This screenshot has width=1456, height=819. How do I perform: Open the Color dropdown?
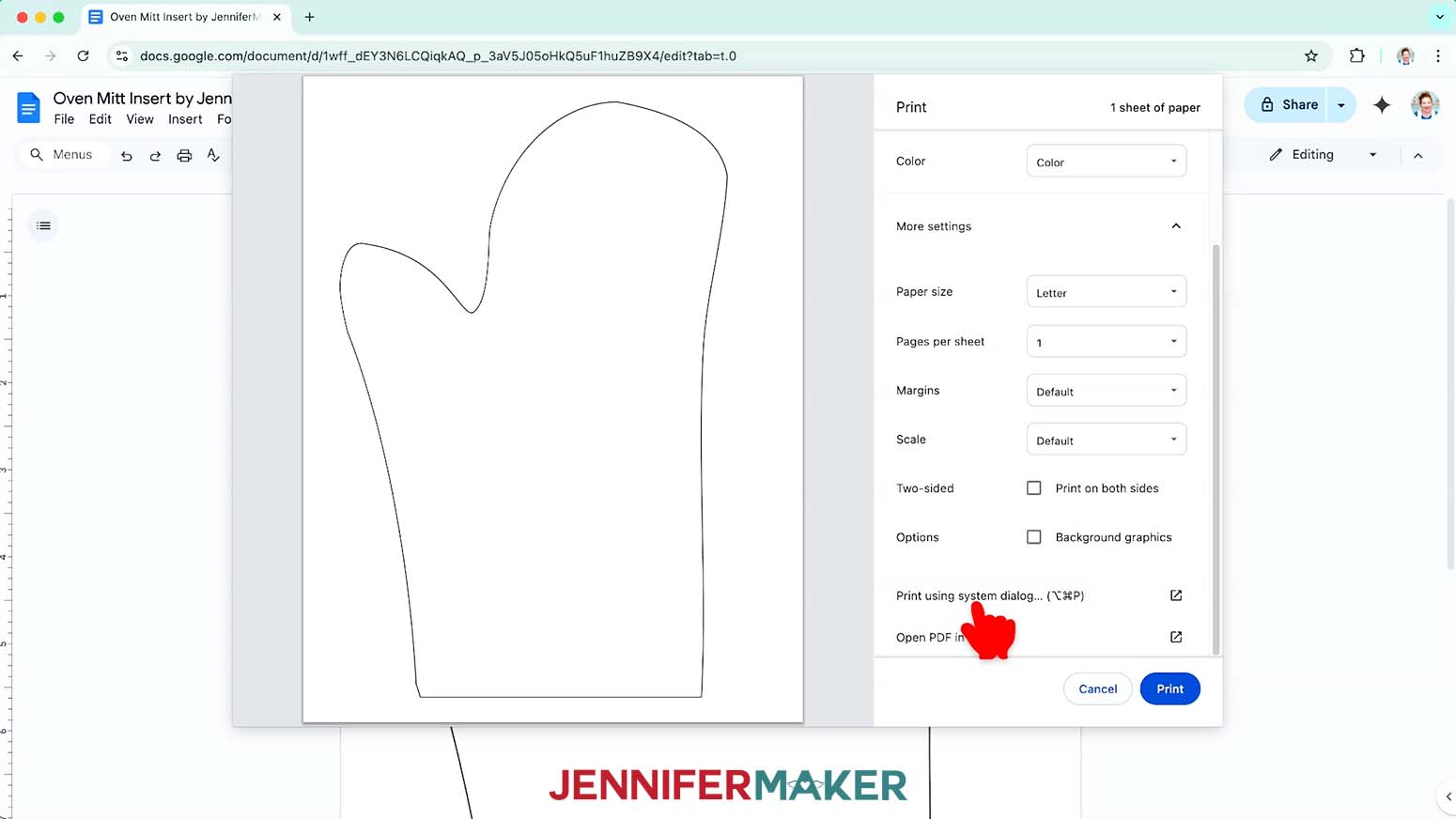click(1107, 162)
